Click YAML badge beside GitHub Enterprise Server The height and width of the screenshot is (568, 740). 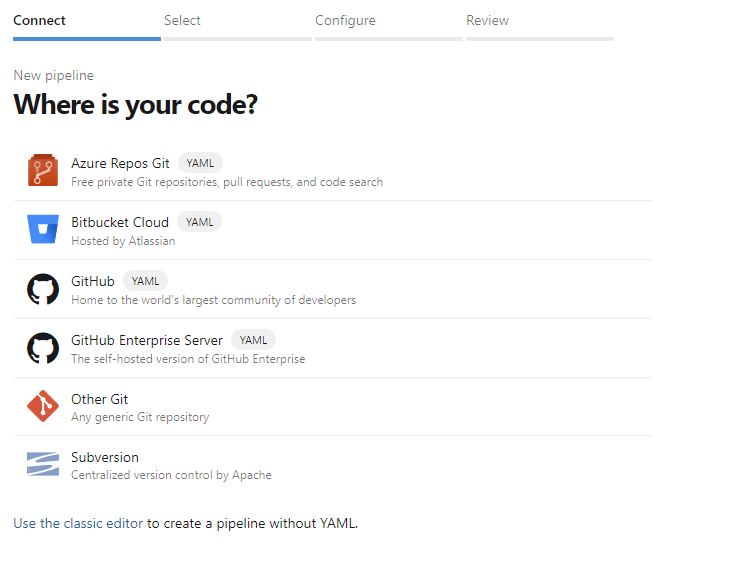[253, 340]
